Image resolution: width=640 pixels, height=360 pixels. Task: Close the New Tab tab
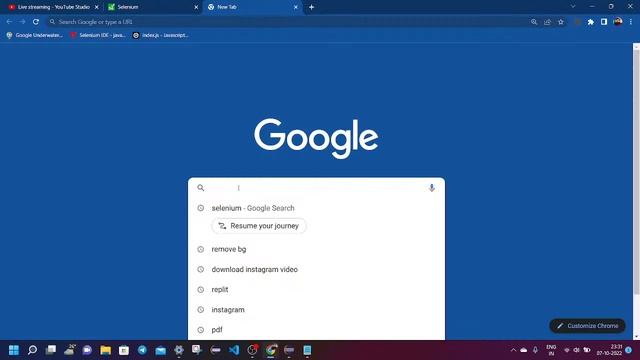pos(296,7)
